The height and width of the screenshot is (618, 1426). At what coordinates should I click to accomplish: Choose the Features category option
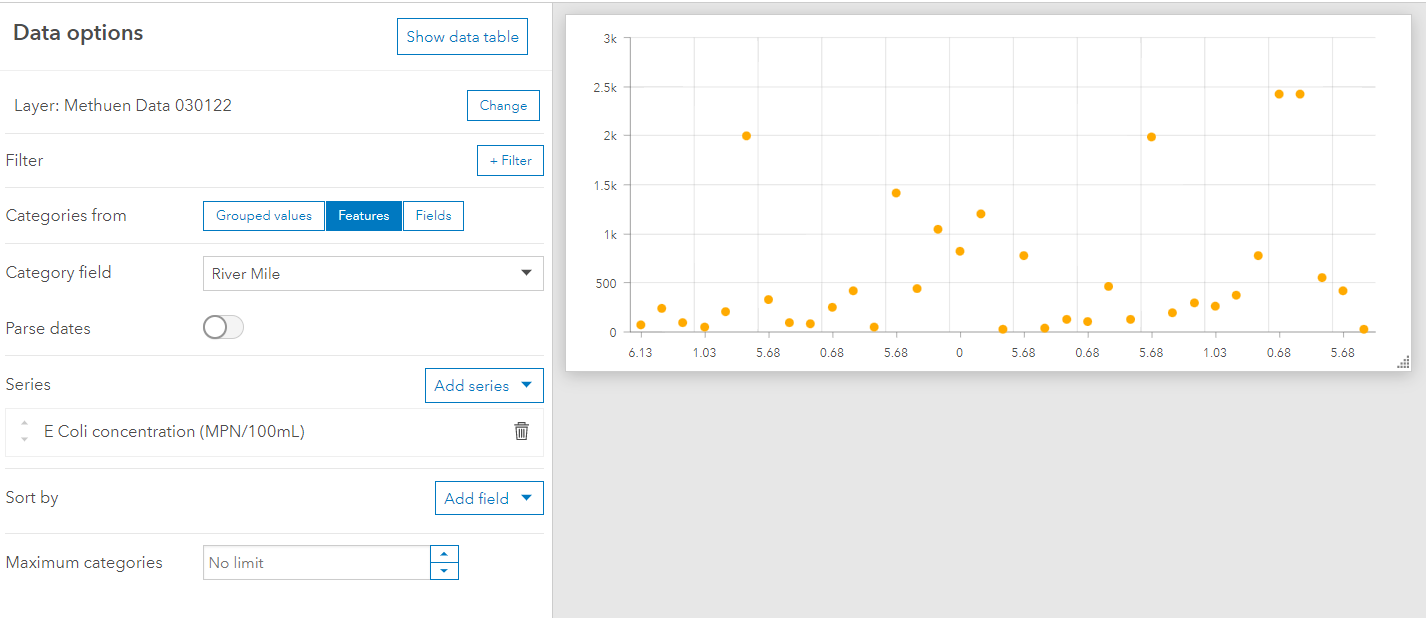click(364, 216)
